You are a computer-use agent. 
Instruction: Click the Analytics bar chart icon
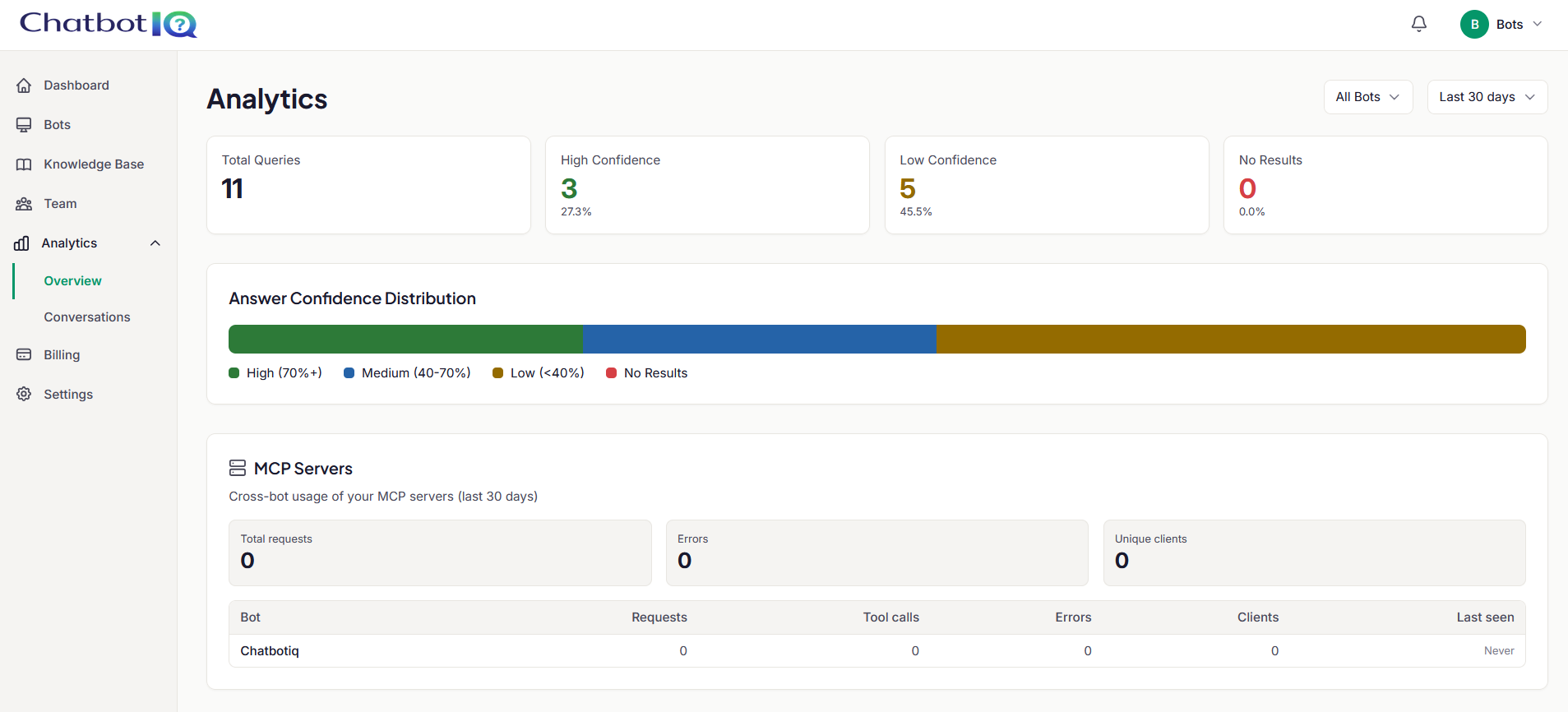point(22,243)
